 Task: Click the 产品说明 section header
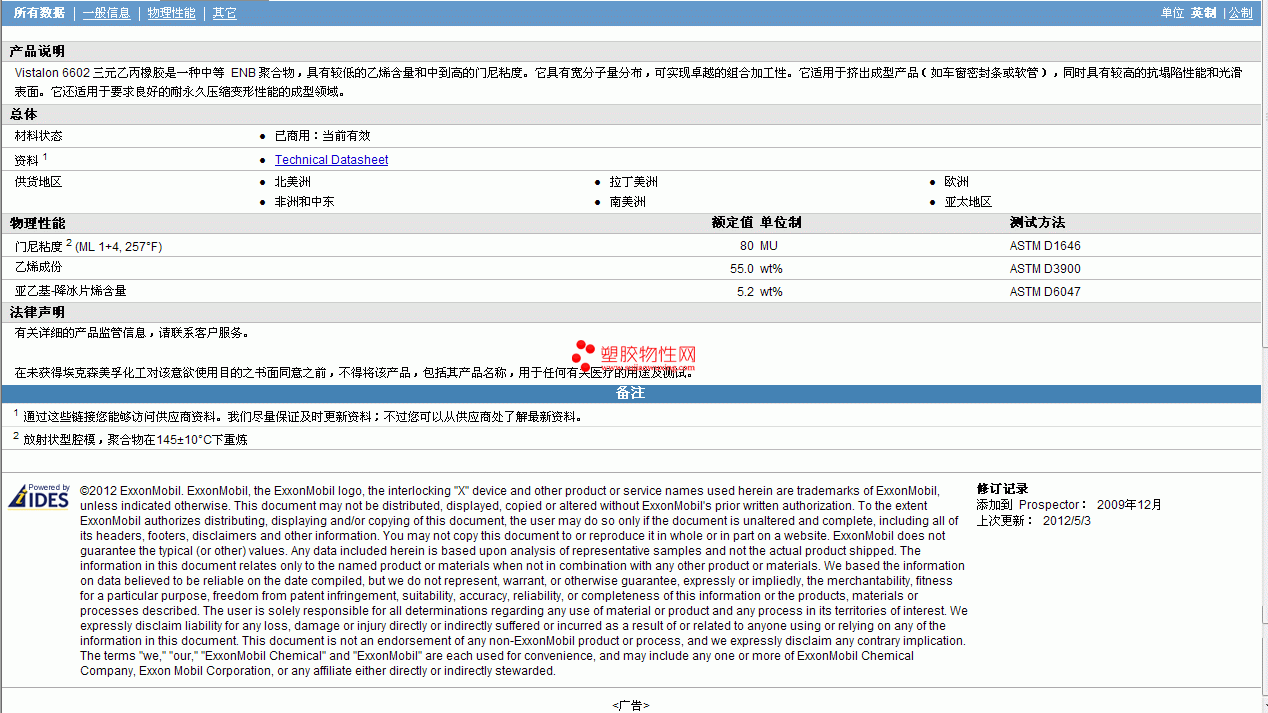point(37,51)
